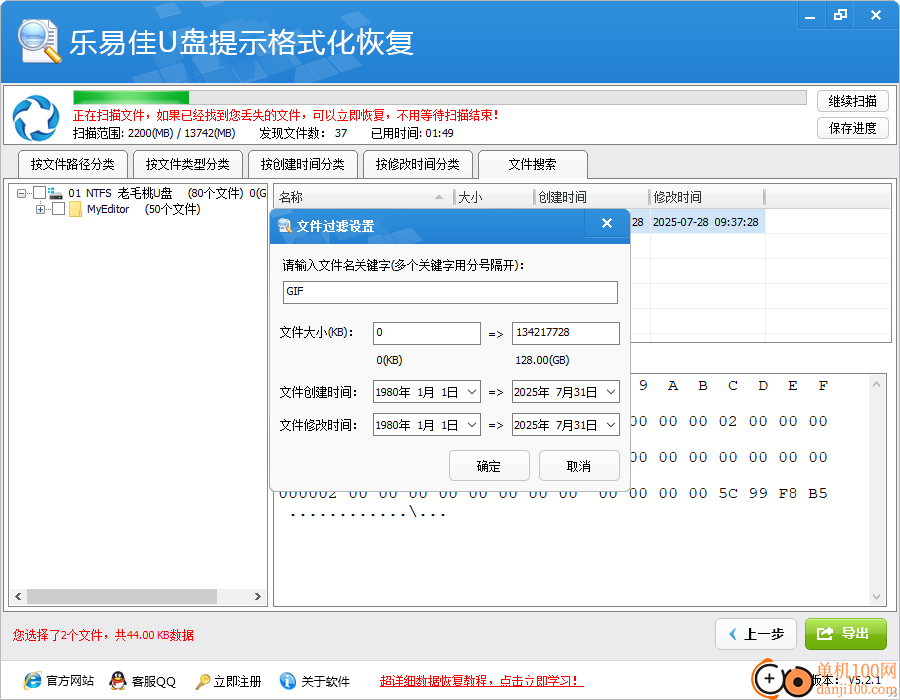Switch to the 按文件路径分类 tab
The height and width of the screenshot is (700, 900).
coord(72,164)
